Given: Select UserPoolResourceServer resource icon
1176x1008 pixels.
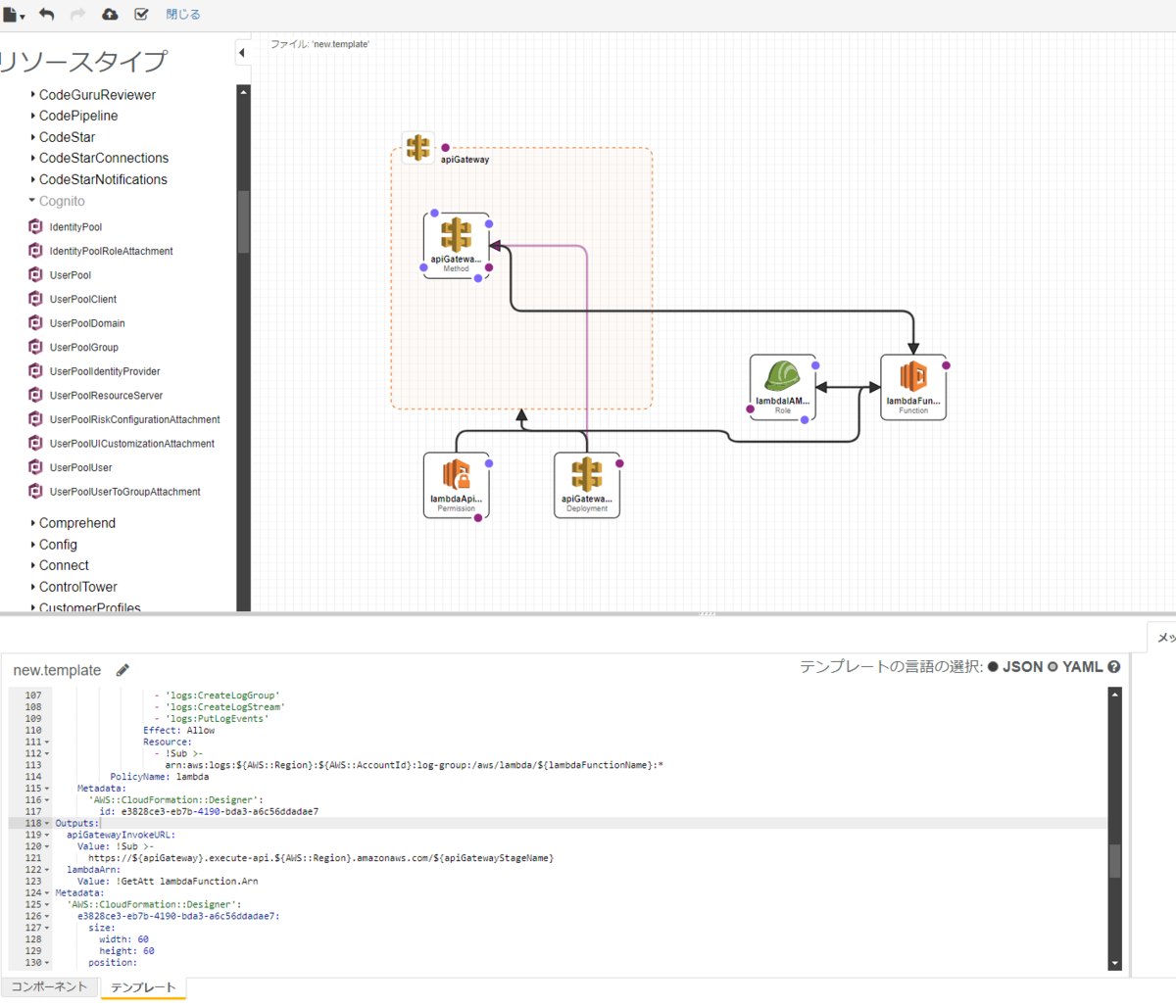Looking at the screenshot, I should tap(36, 395).
